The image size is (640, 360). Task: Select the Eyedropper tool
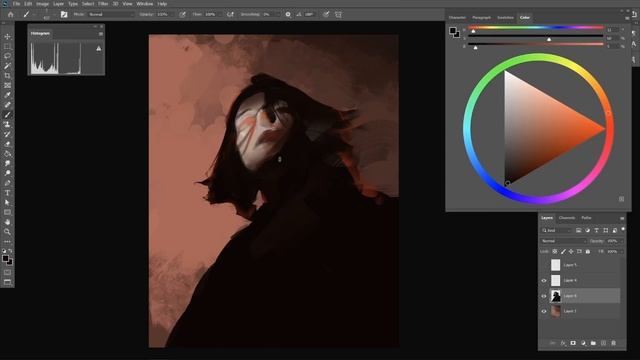7,96
